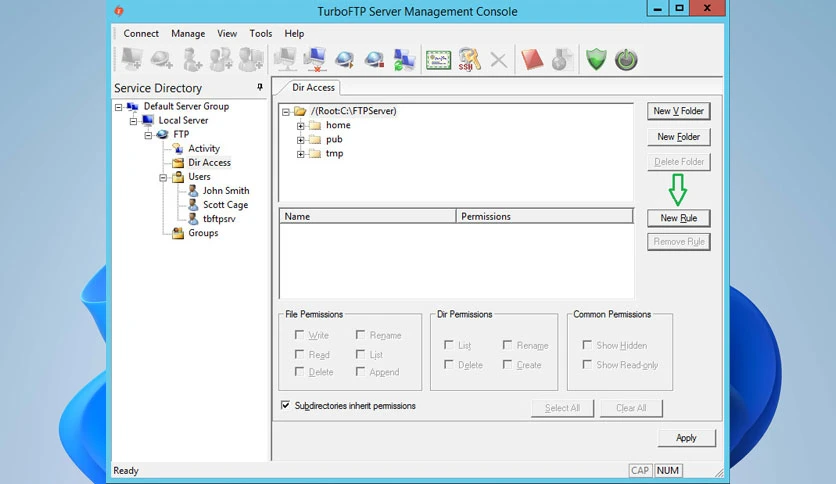The height and width of the screenshot is (484, 836).
Task: Toggle the Show Read-only checkbox
Action: [x=587, y=365]
